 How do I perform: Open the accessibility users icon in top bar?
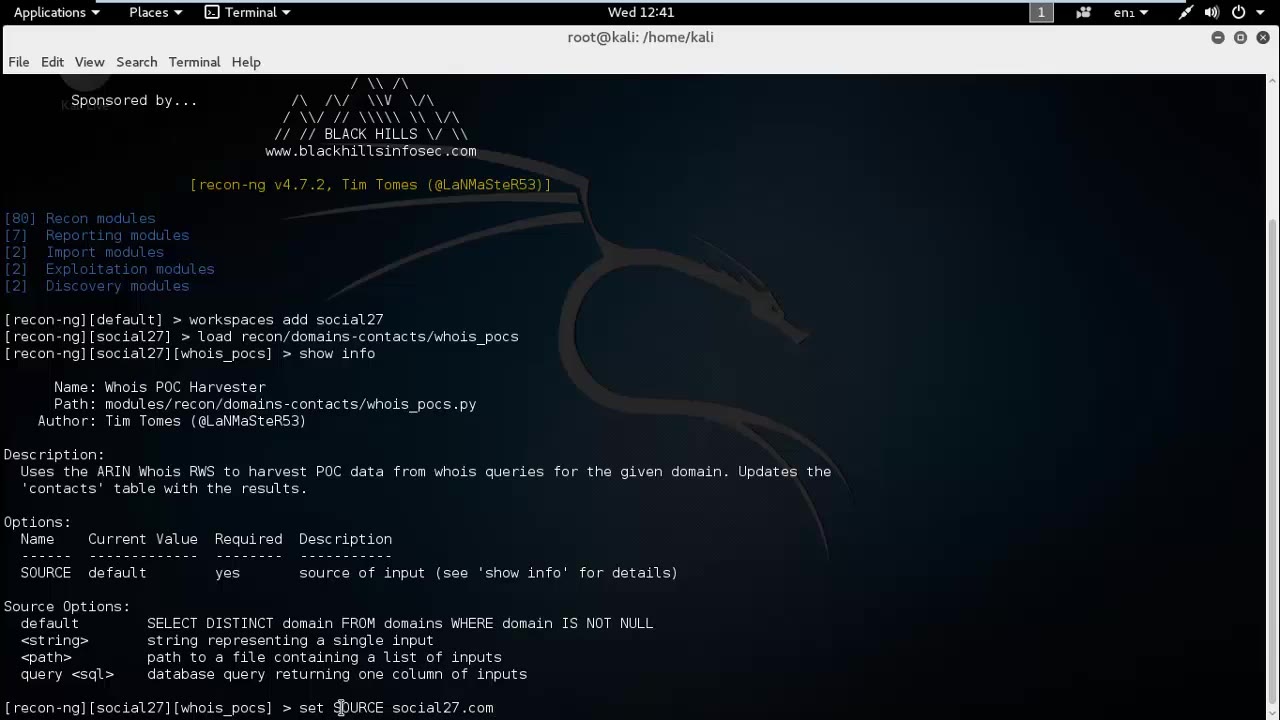coord(1083,12)
